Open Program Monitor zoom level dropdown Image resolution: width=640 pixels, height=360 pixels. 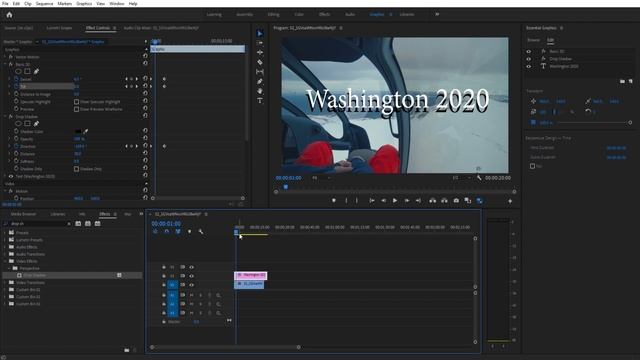pyautogui.click(x=321, y=178)
